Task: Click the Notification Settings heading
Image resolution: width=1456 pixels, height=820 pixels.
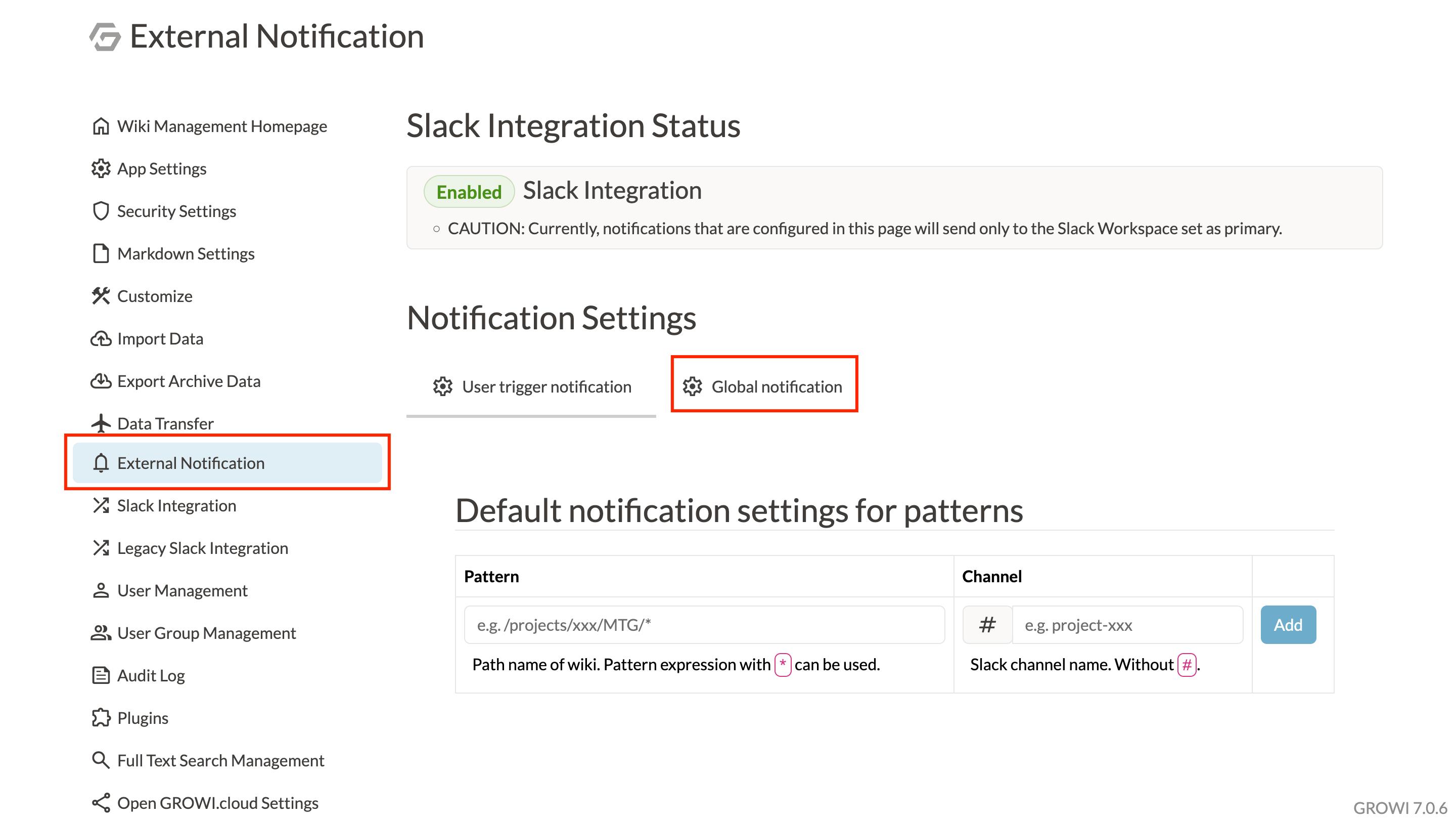Action: coord(551,318)
